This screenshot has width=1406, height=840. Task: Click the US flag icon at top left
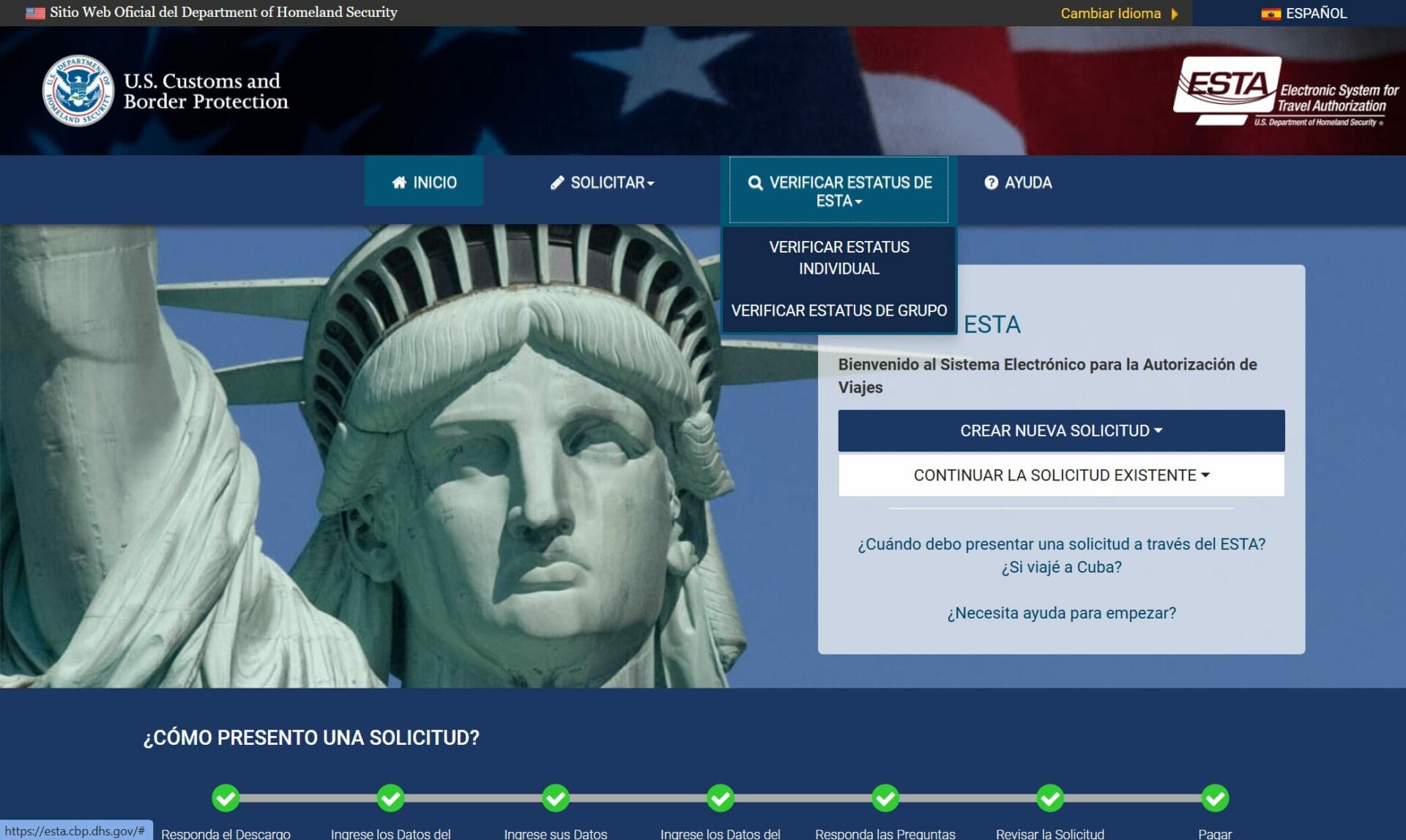[35, 13]
